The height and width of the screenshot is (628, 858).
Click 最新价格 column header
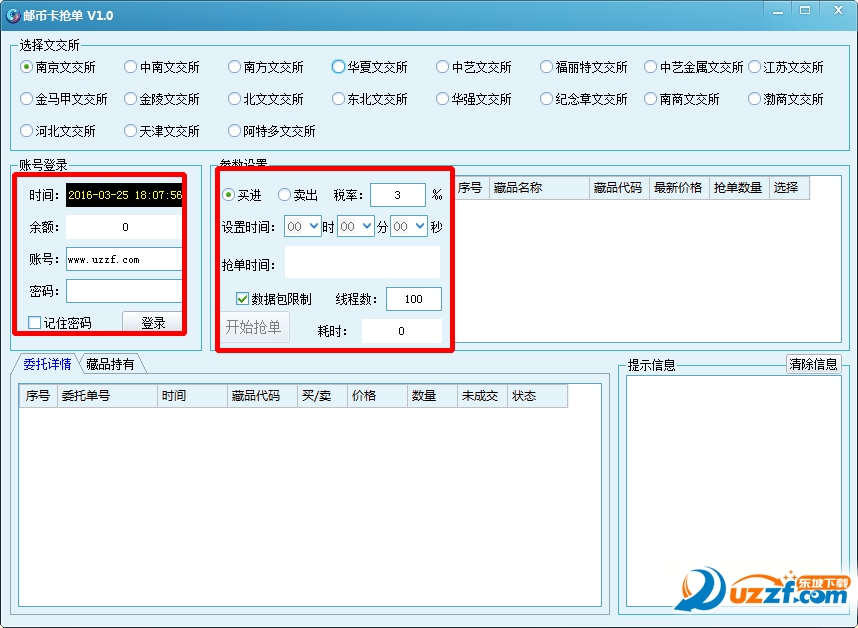click(x=679, y=188)
